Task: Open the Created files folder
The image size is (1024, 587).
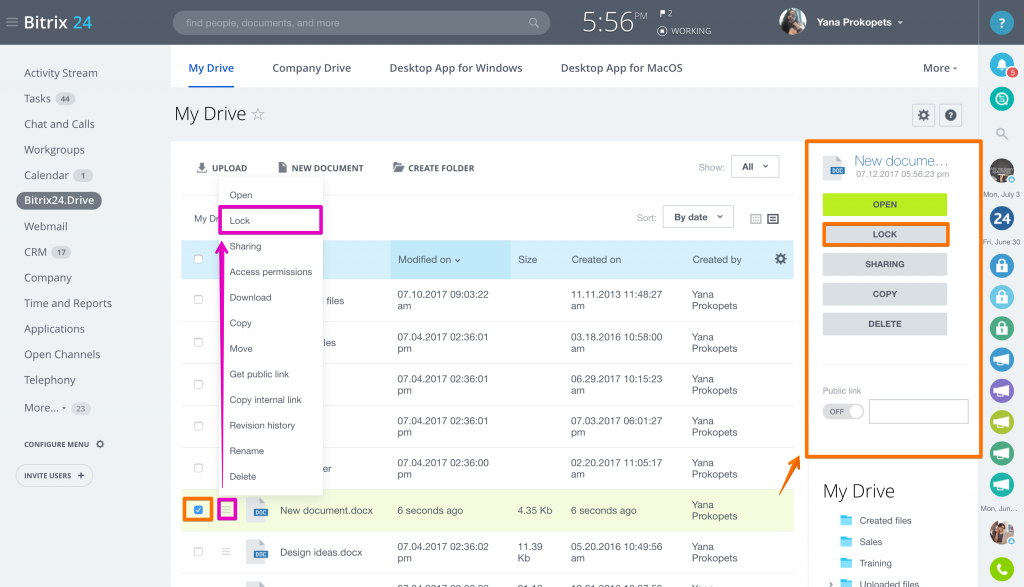Action: point(885,520)
